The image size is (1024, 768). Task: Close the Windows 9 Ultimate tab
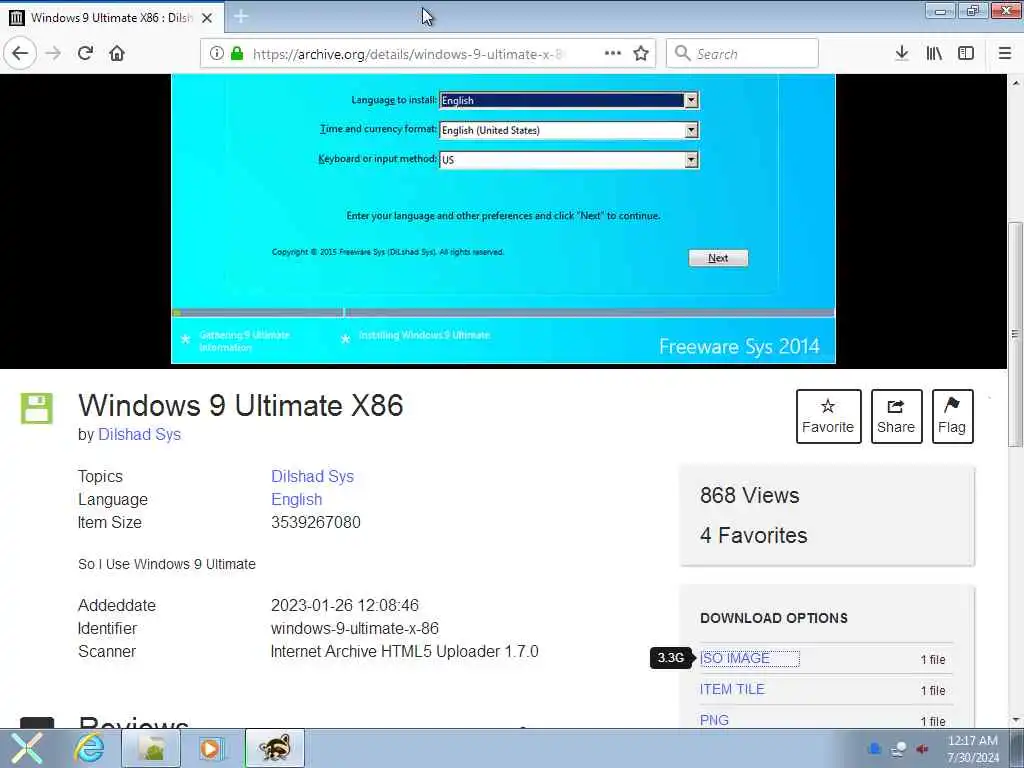tap(207, 18)
